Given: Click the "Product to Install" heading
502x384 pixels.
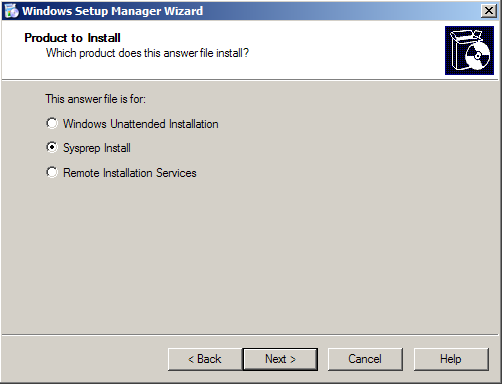Looking at the screenshot, I should [x=72, y=38].
